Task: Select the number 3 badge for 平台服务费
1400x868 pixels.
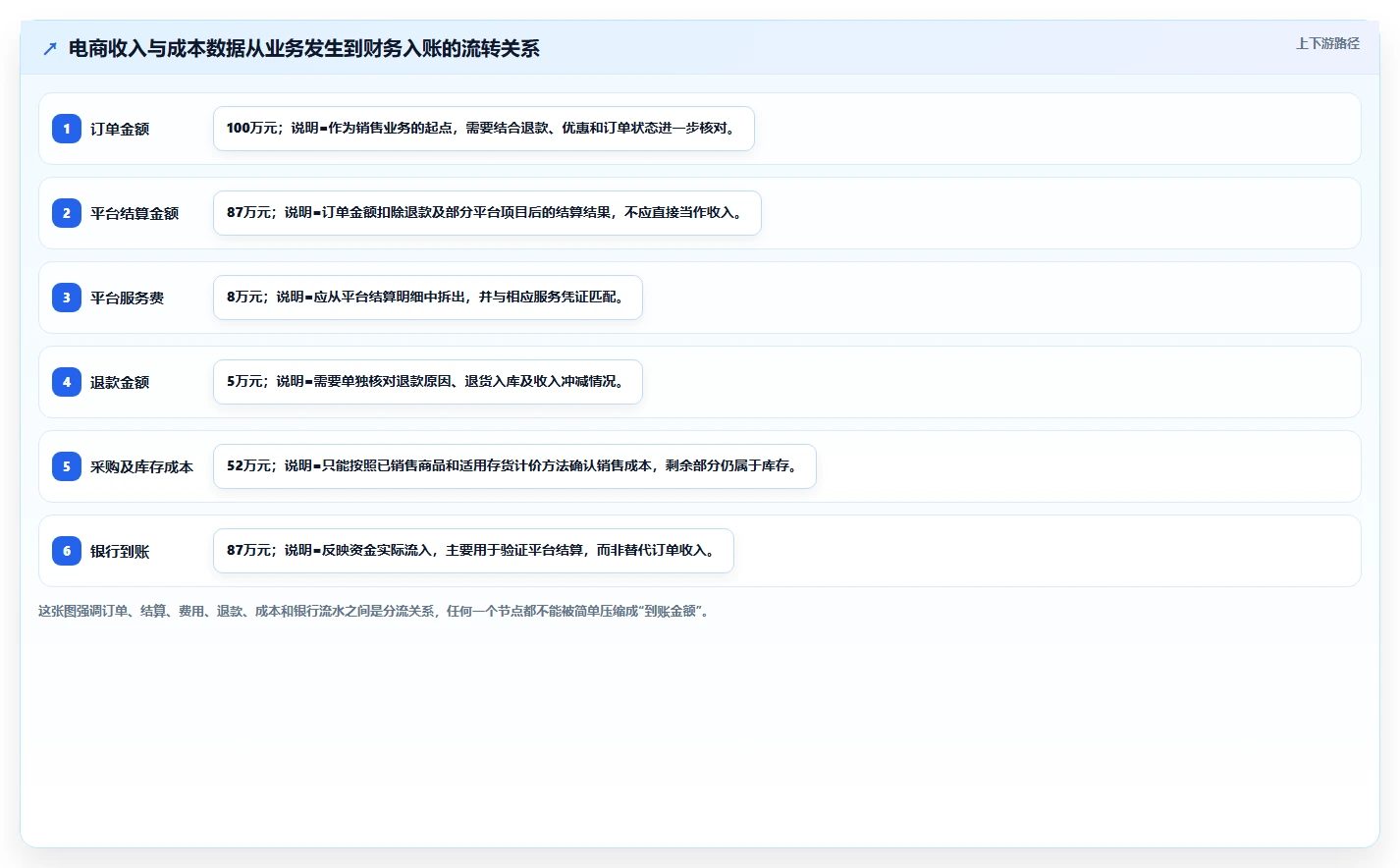Action: coord(67,298)
